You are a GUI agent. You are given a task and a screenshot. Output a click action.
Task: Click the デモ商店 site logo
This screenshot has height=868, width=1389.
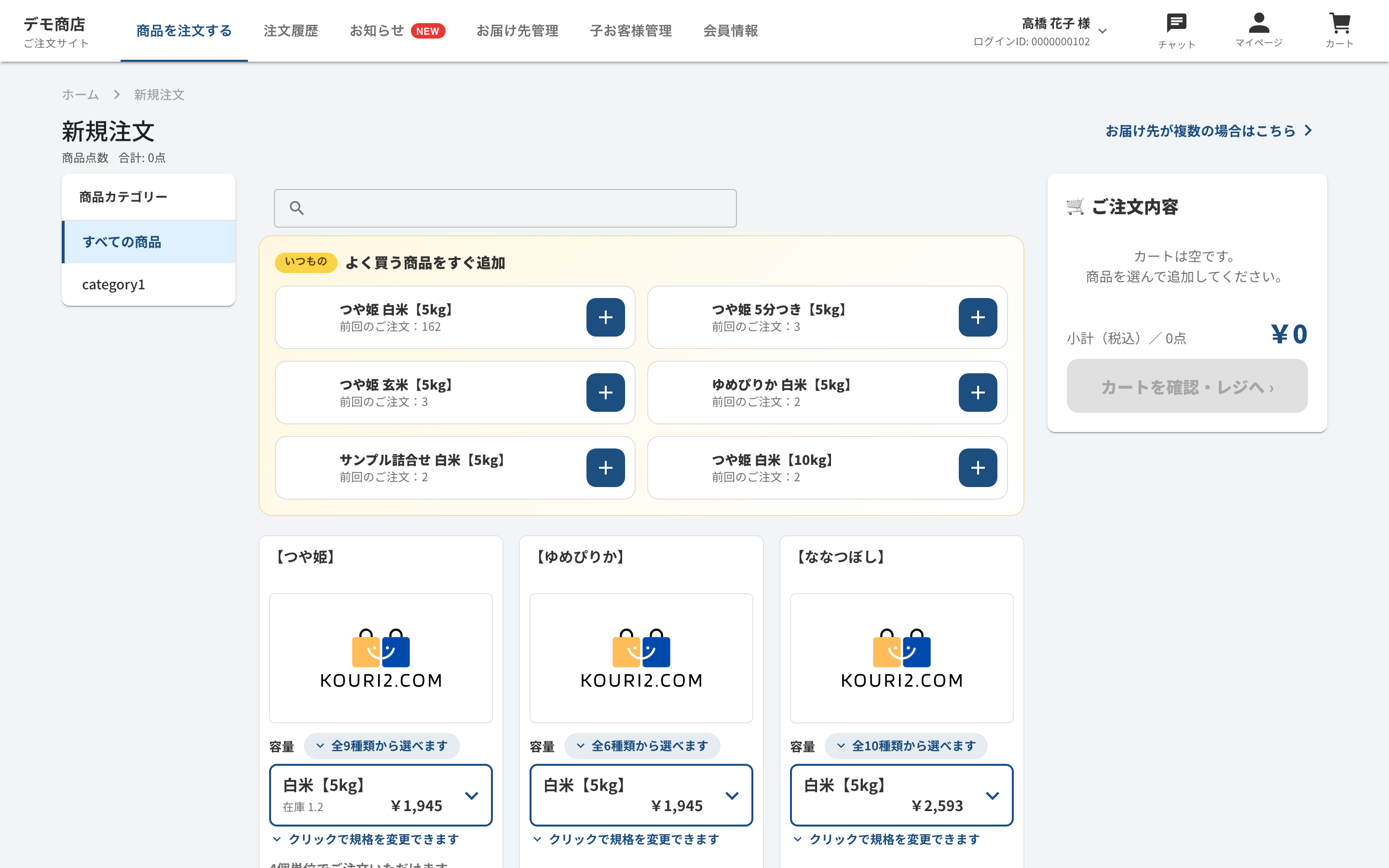(55, 31)
